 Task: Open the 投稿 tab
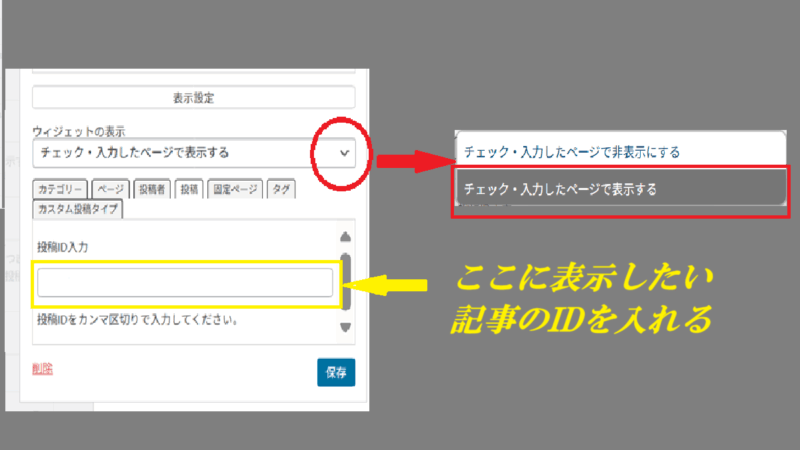pyautogui.click(x=189, y=189)
